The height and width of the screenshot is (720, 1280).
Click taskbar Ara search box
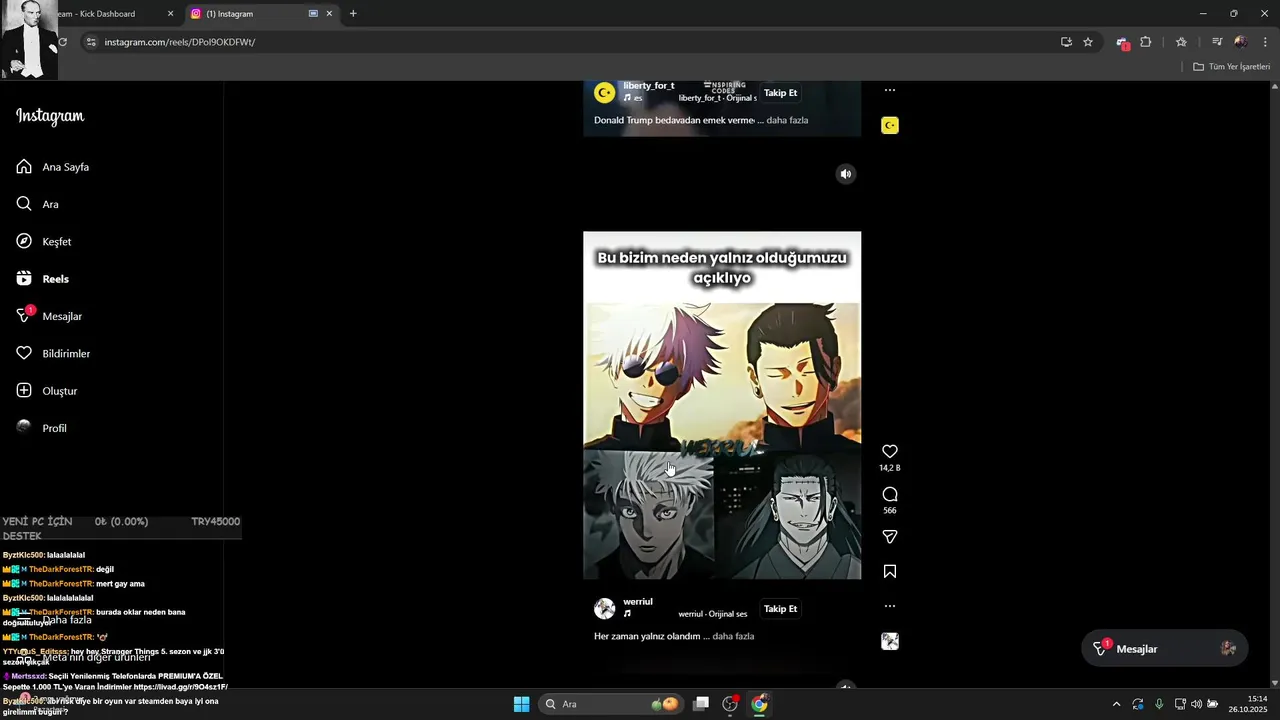(x=610, y=704)
